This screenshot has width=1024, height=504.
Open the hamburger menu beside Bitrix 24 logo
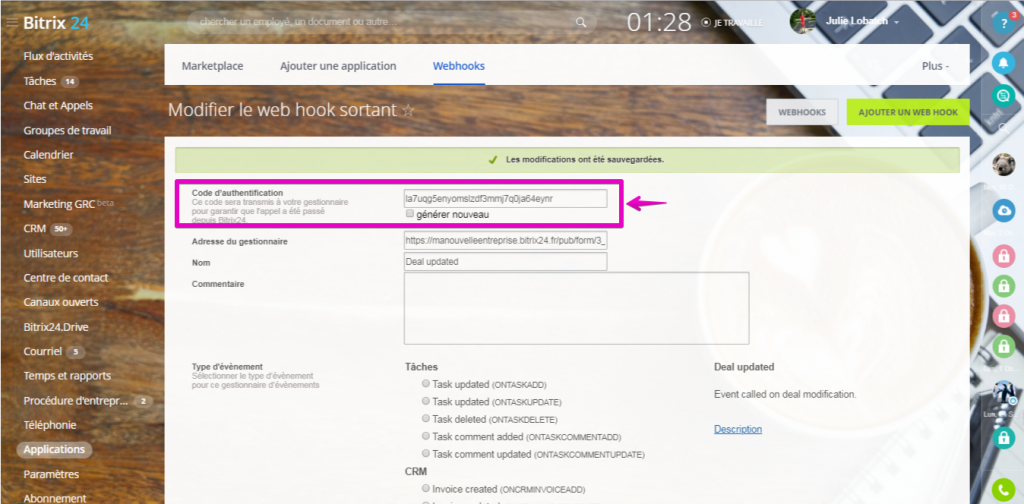(12, 23)
